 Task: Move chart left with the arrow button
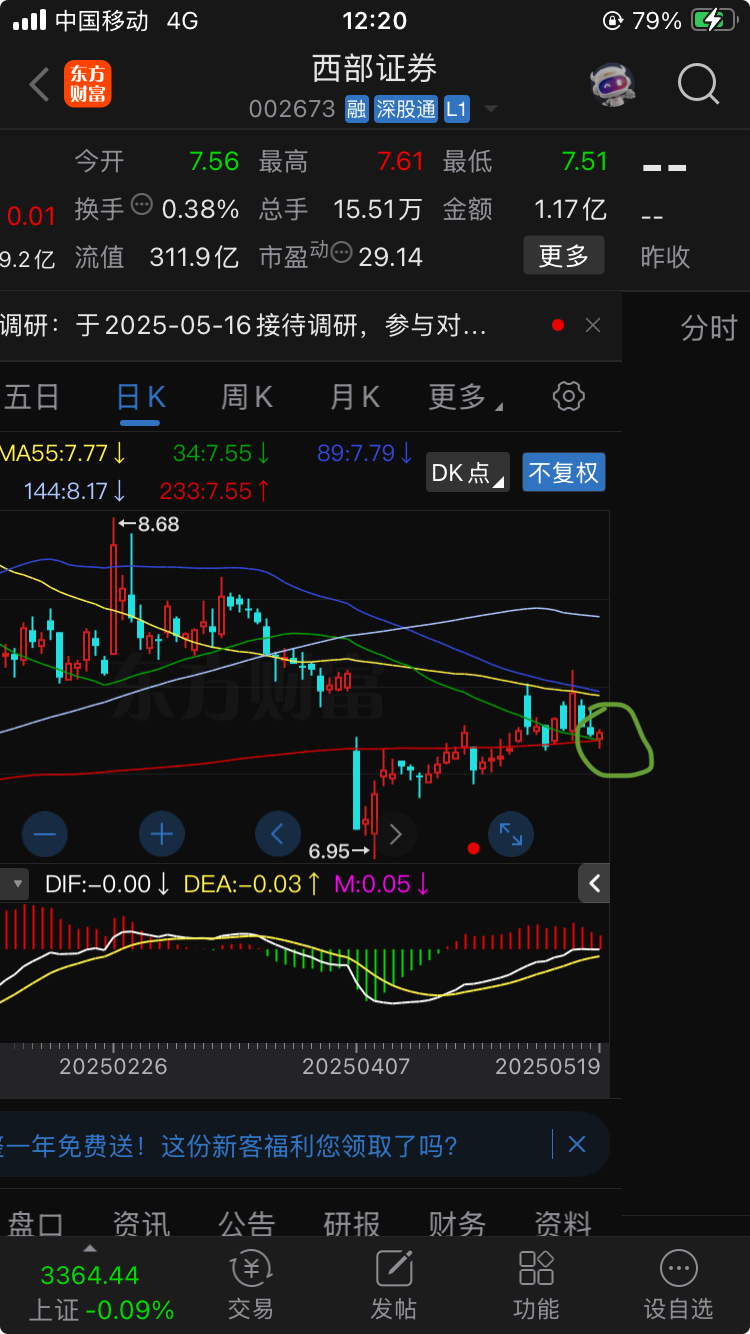coord(278,833)
